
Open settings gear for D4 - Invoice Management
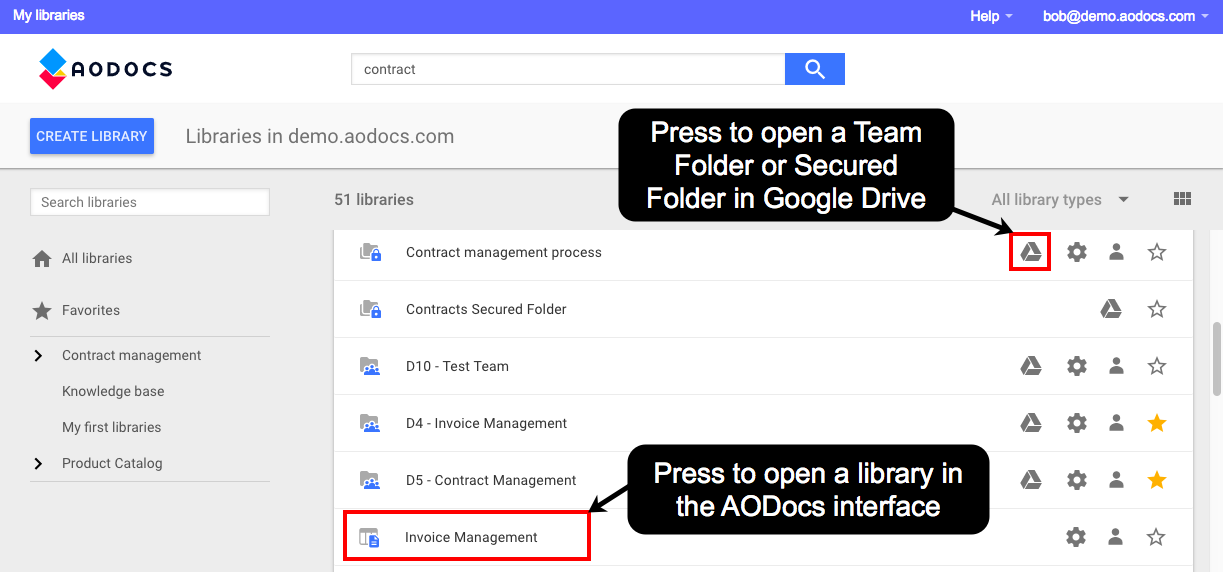[x=1077, y=423]
